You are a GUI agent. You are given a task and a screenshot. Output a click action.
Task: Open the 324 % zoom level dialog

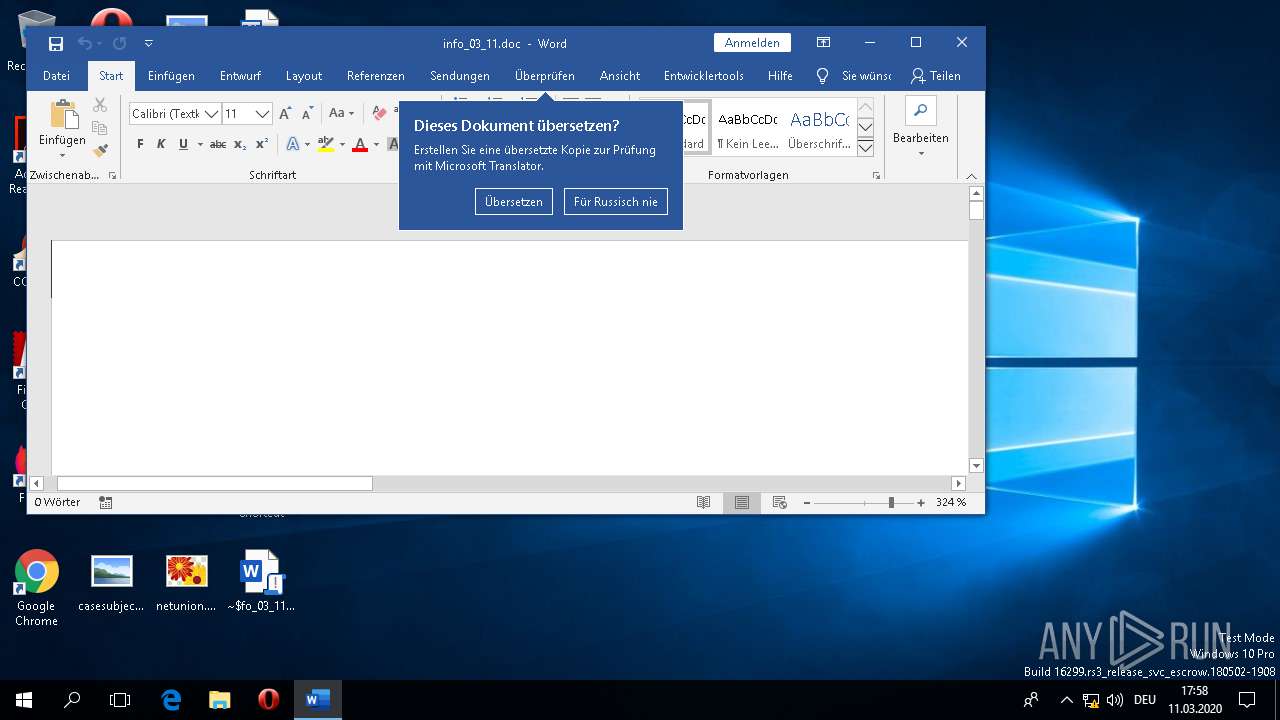(951, 502)
